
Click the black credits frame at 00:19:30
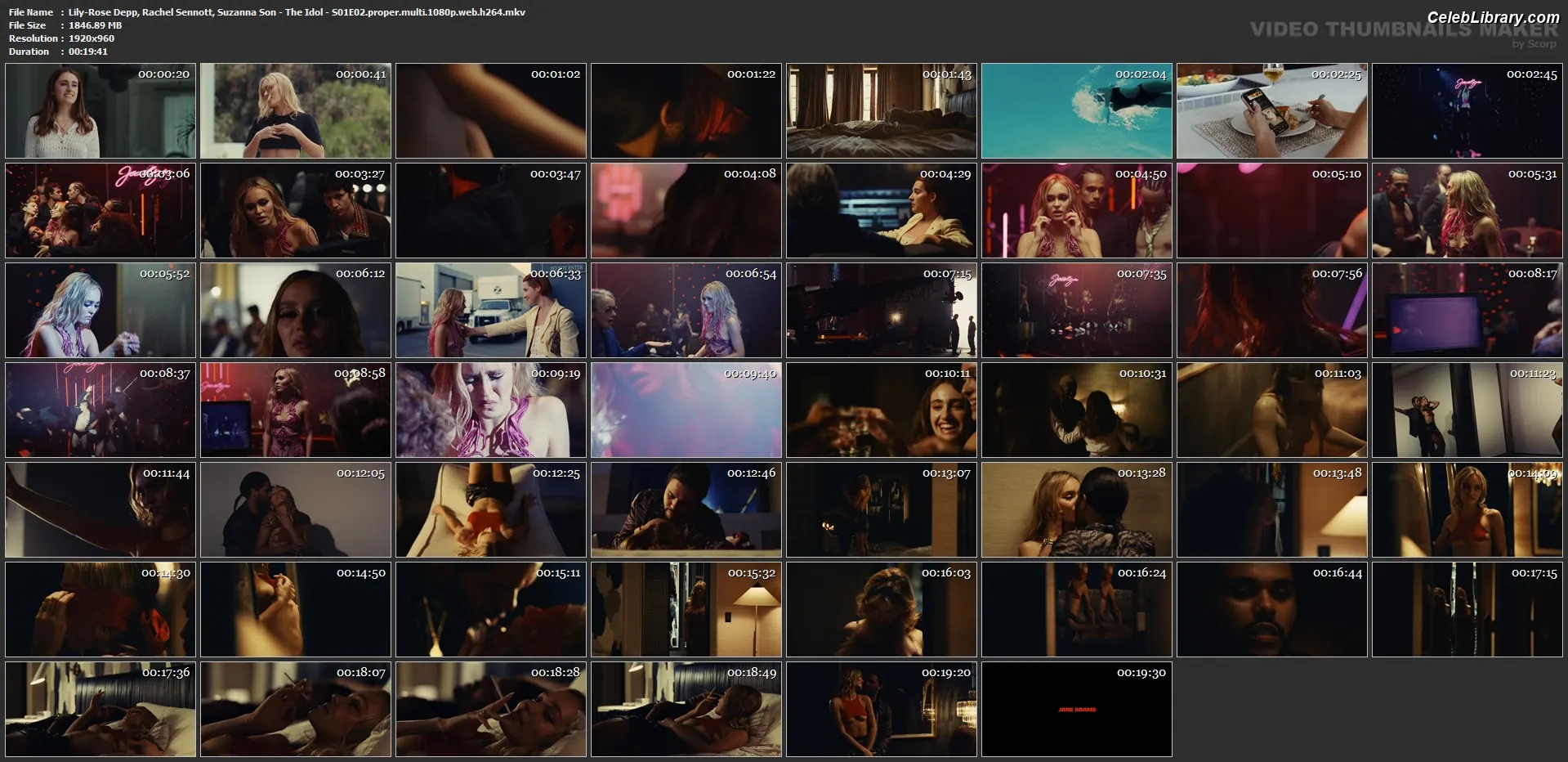[1077, 709]
